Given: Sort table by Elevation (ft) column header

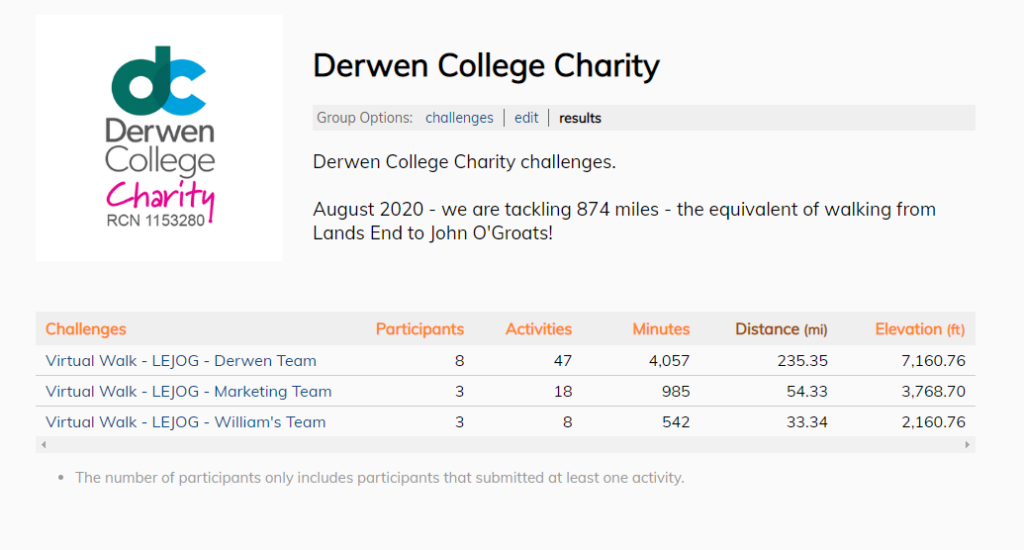Looking at the screenshot, I should [920, 329].
